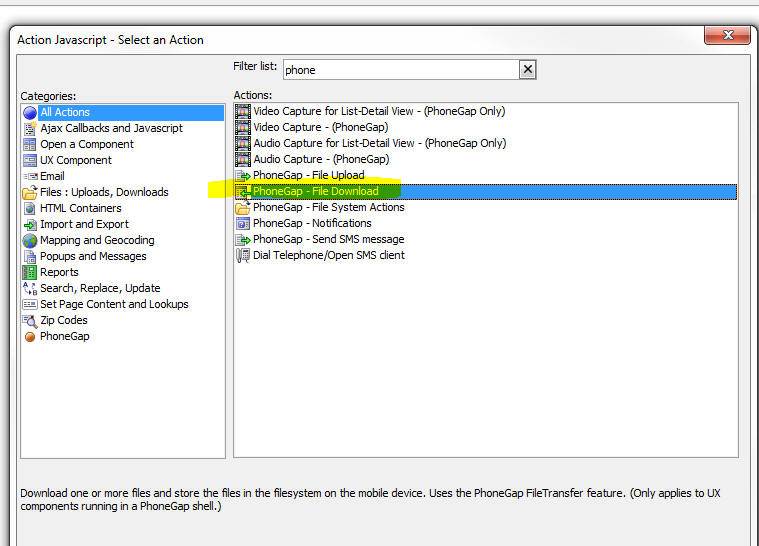
Task: Close the Action Javascript dialog
Action: [x=728, y=35]
